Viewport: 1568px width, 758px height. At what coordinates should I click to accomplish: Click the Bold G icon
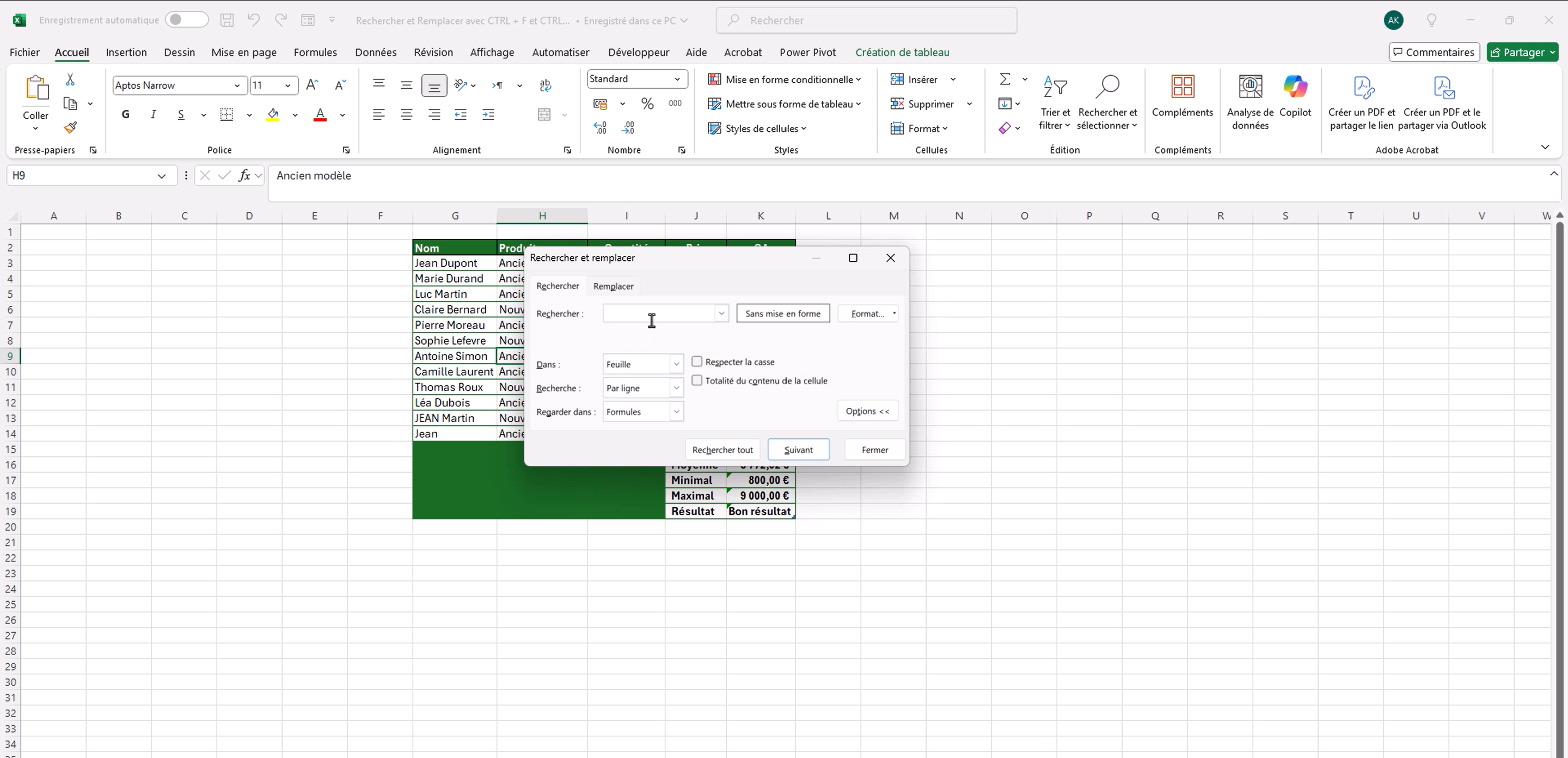pyautogui.click(x=125, y=114)
